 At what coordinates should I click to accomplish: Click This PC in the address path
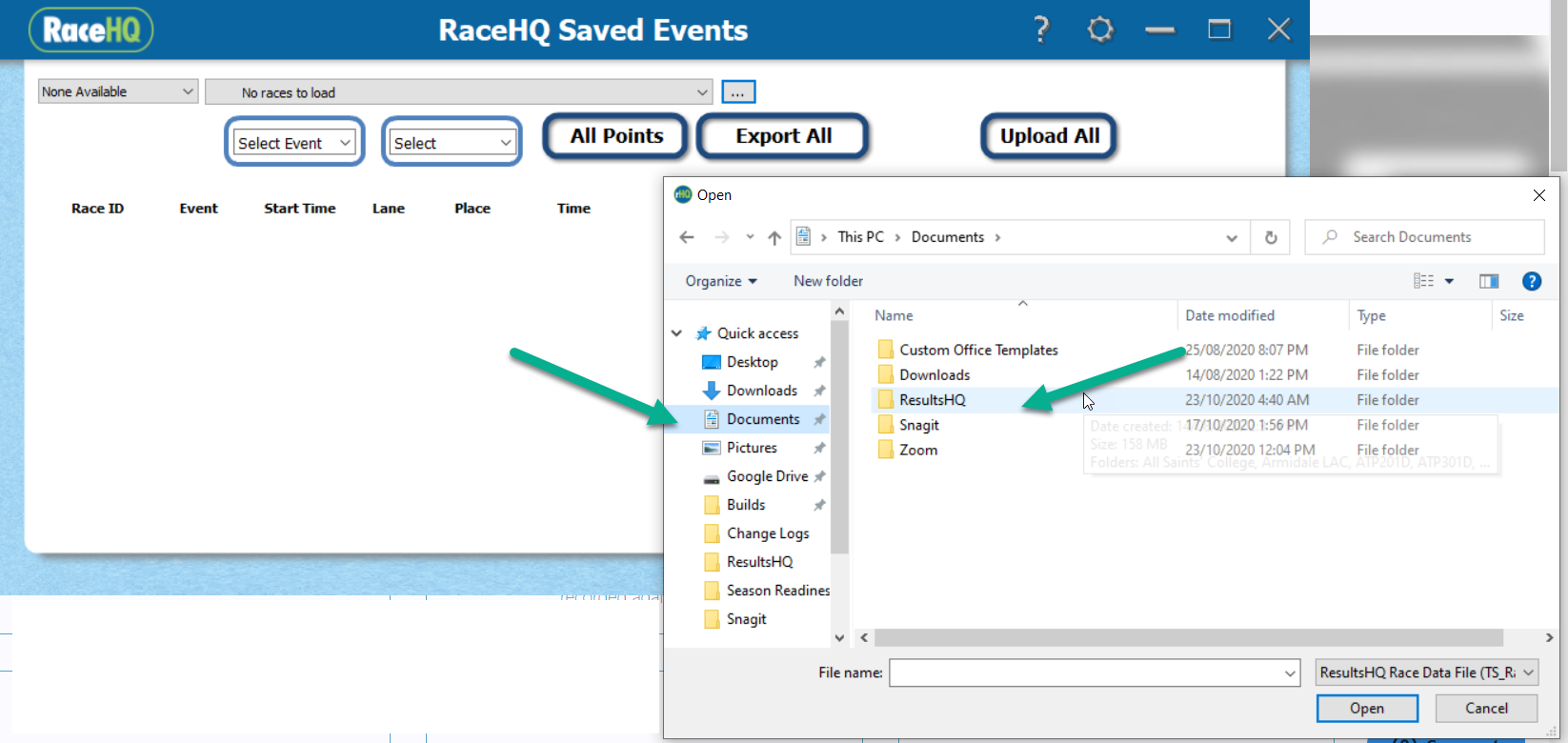coord(860,237)
